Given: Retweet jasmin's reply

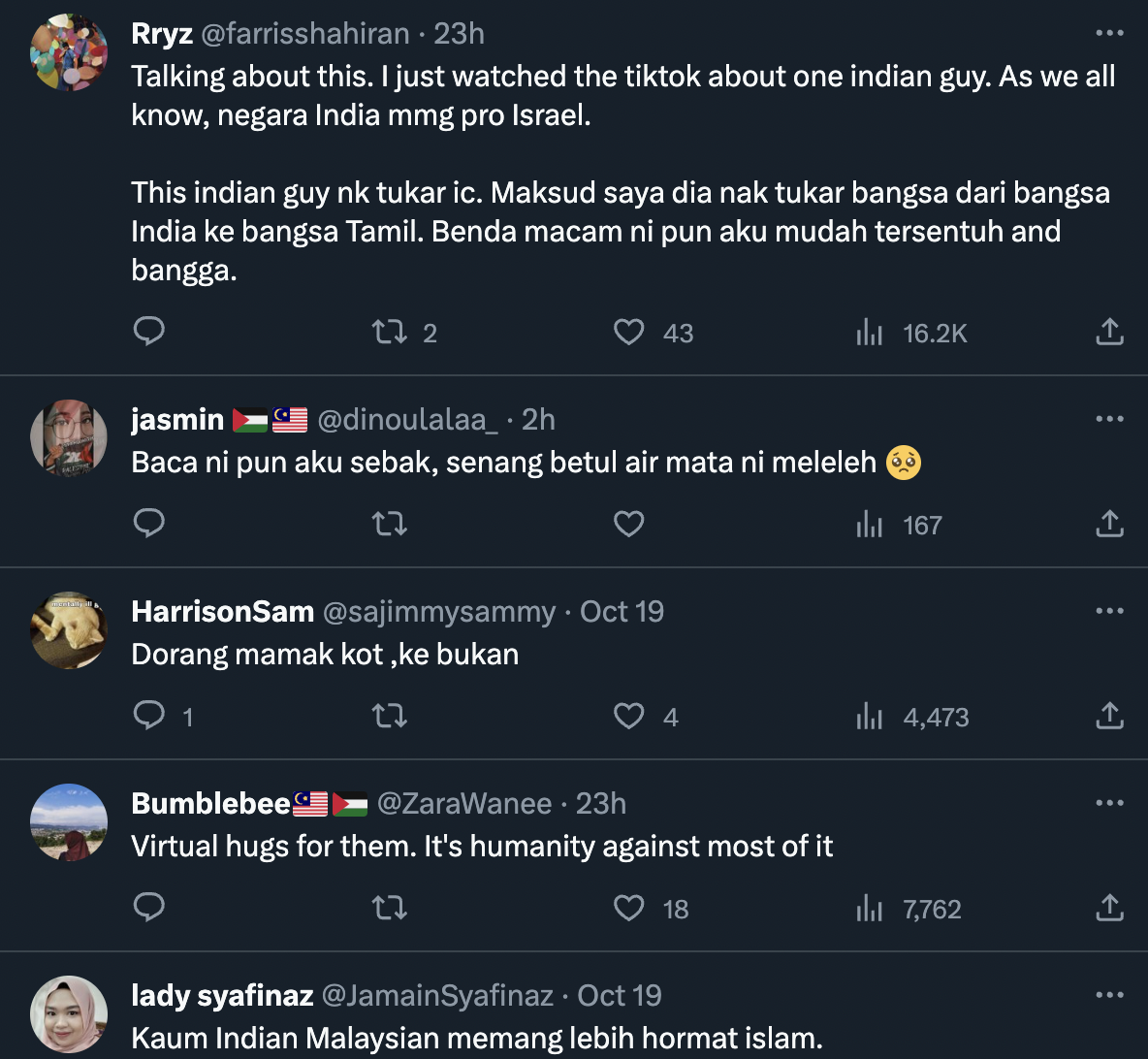Looking at the screenshot, I should 390,525.
